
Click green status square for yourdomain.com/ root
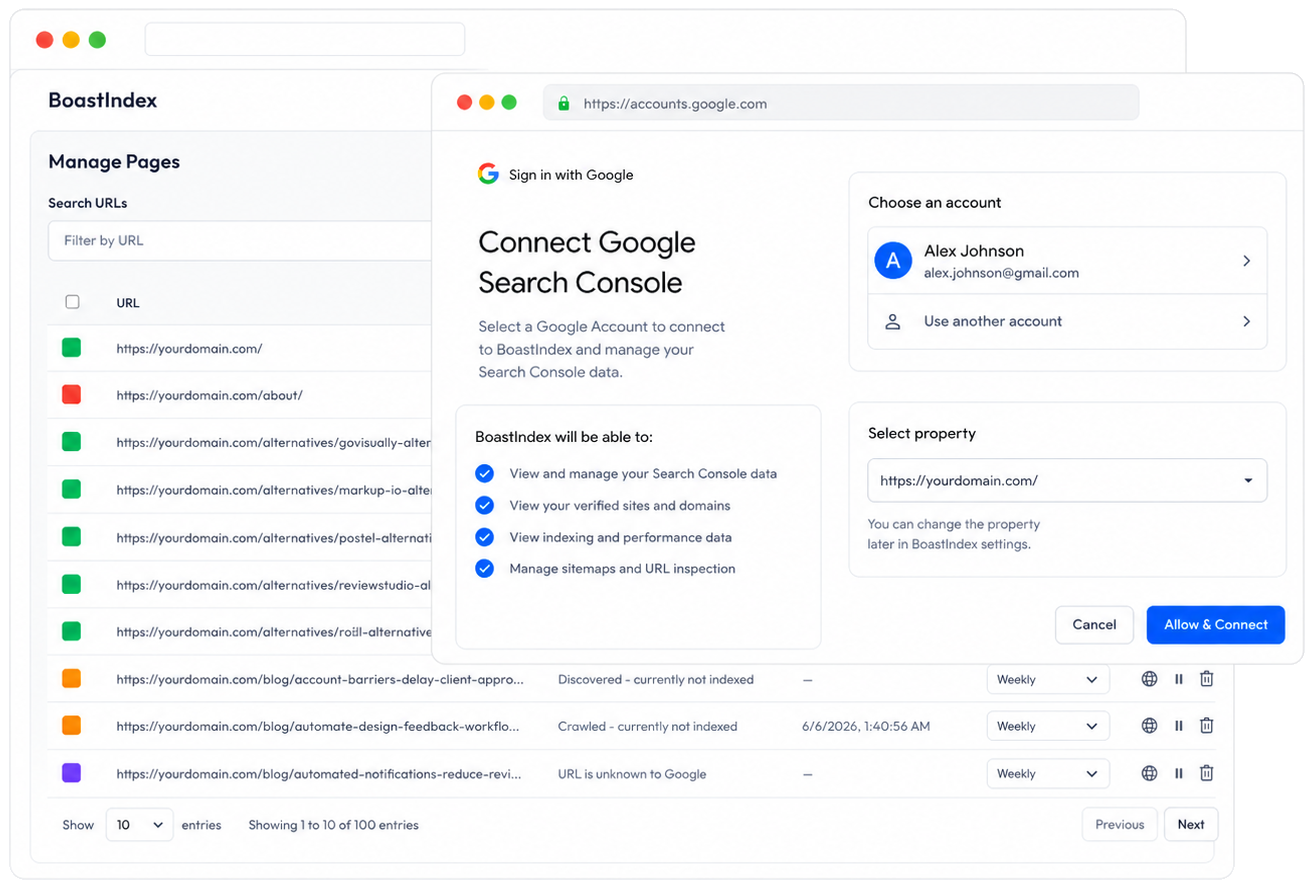click(71, 348)
